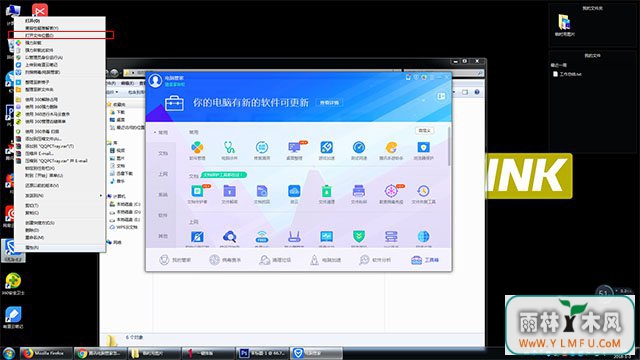This screenshot has height=360, width=640.
Task: Switch to 清理垃圾 tab in bottom bar
Action: [x=275, y=260]
